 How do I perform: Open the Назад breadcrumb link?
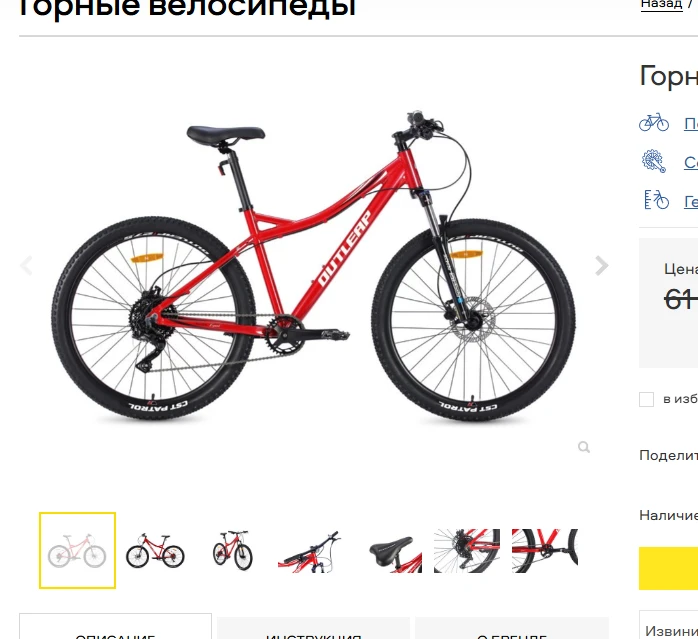click(661, 4)
